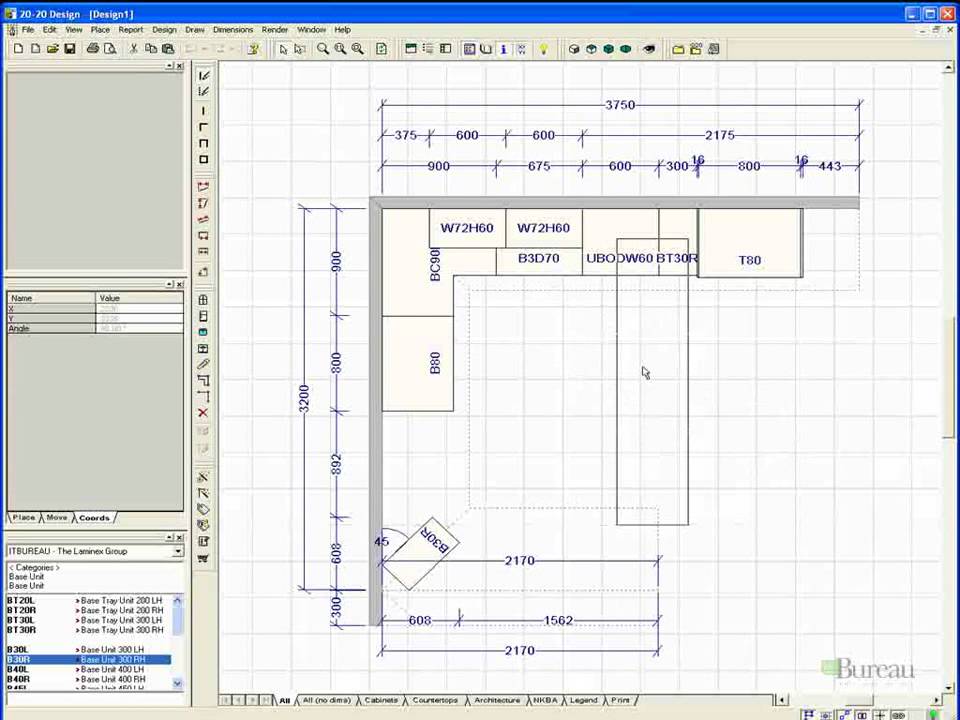Select the straight wall draw tool
This screenshot has width=960, height=720.
pyautogui.click(x=203, y=111)
